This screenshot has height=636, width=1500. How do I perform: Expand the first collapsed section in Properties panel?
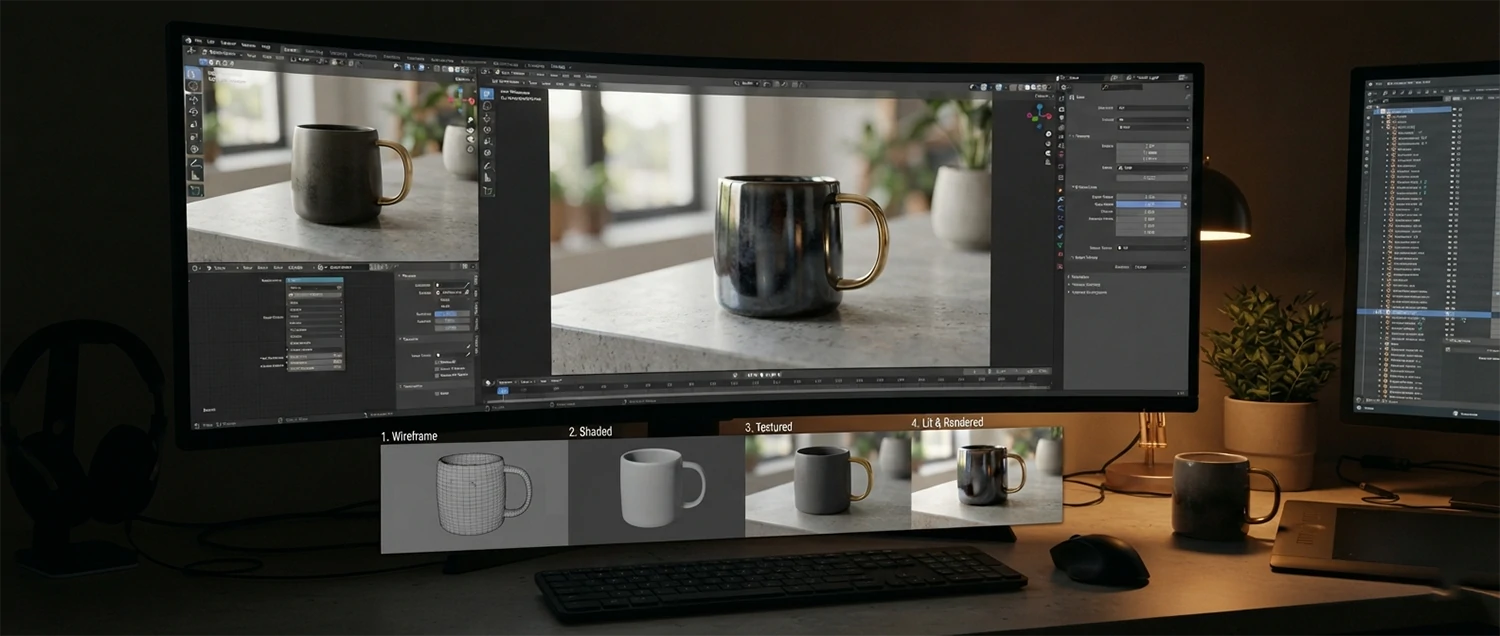coord(1069,277)
